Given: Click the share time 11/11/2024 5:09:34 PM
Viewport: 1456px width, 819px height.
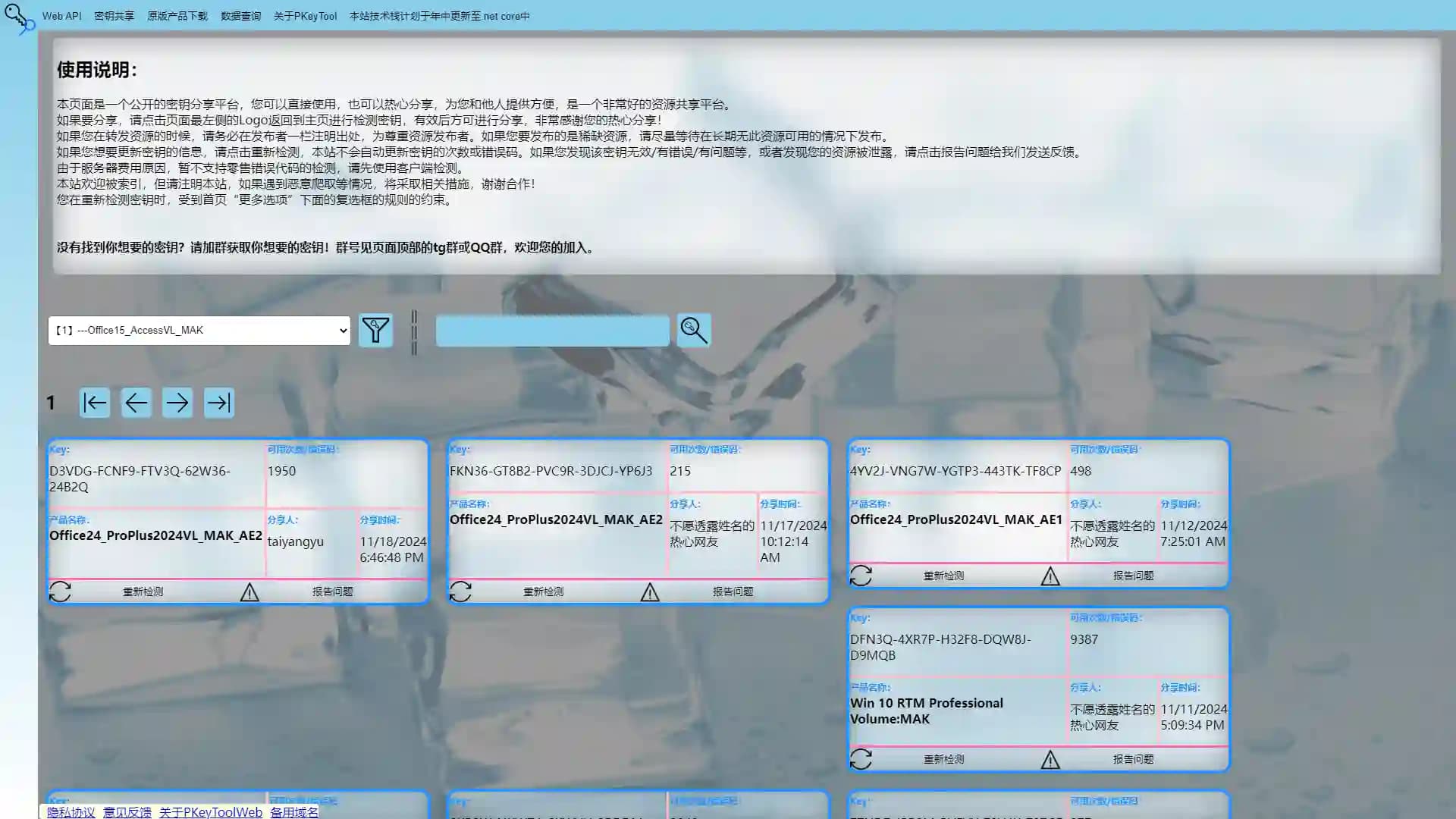Looking at the screenshot, I should point(1194,717).
